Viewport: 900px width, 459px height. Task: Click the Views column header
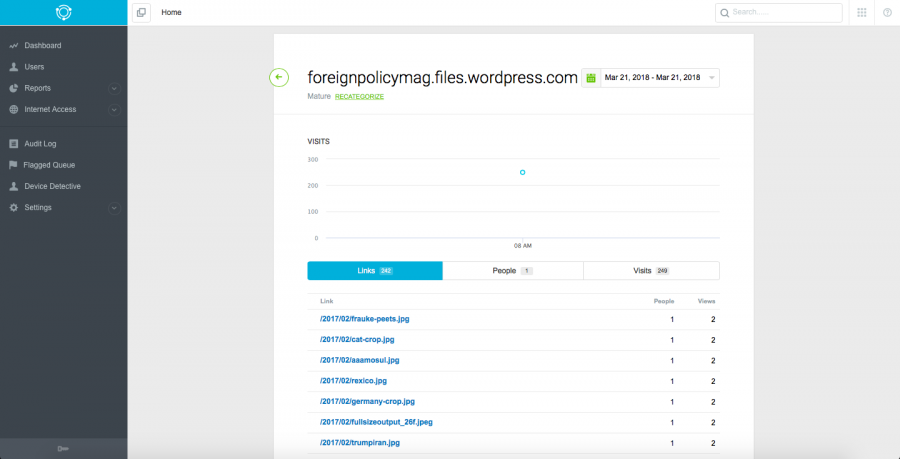point(707,301)
